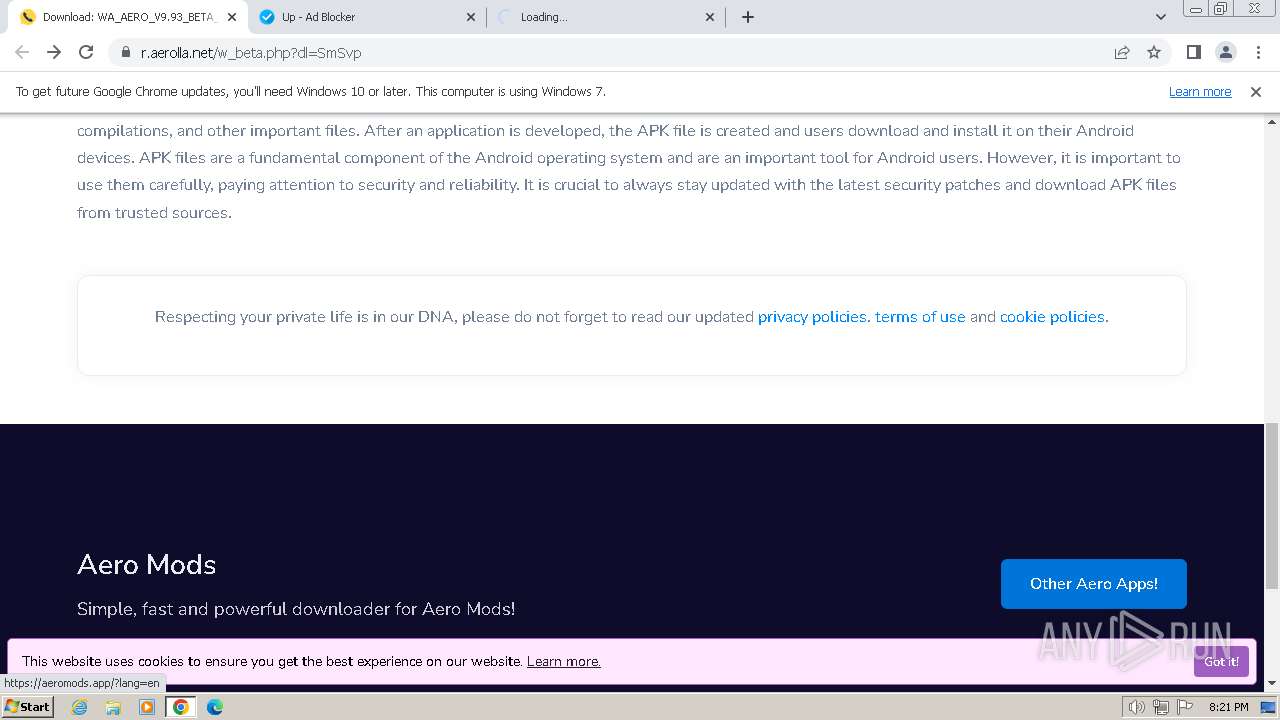Click the system clock showing 8:21 PM

click(1228, 707)
